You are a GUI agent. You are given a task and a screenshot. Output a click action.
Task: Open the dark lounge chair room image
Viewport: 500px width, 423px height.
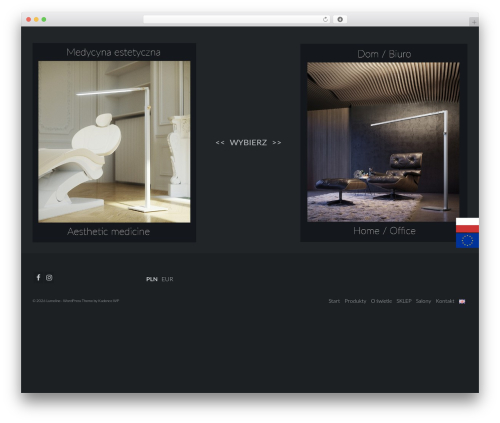pos(383,142)
